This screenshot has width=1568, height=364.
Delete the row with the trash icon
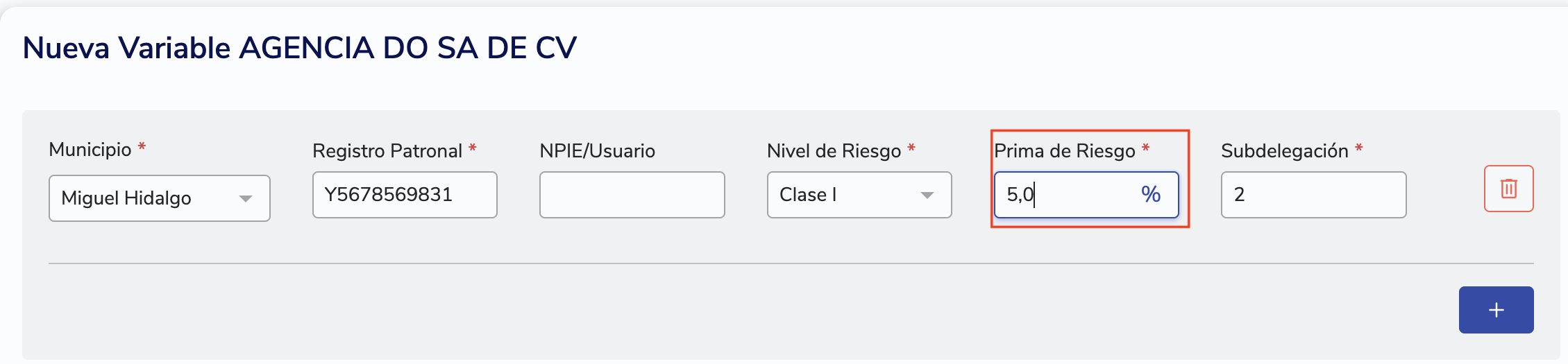[1508, 189]
